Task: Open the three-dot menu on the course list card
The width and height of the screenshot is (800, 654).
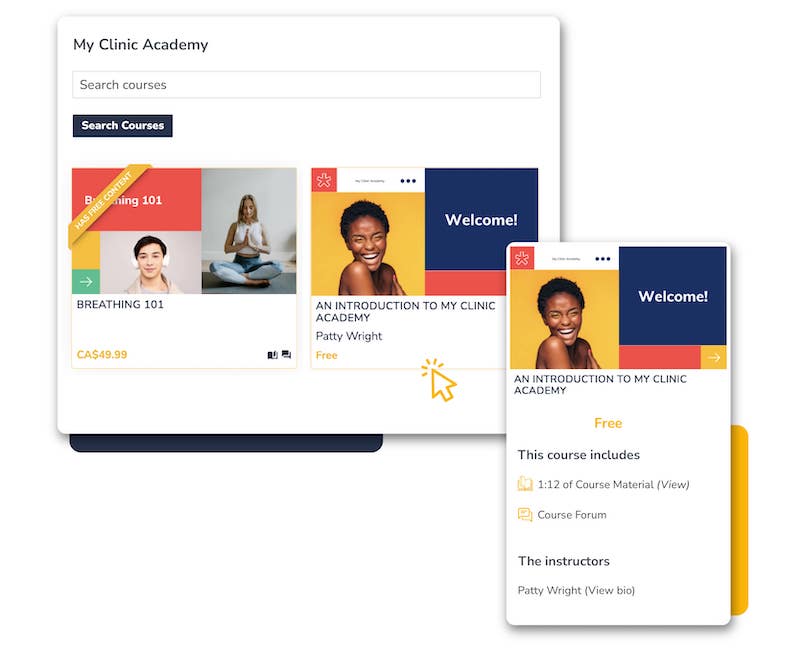Action: [407, 181]
